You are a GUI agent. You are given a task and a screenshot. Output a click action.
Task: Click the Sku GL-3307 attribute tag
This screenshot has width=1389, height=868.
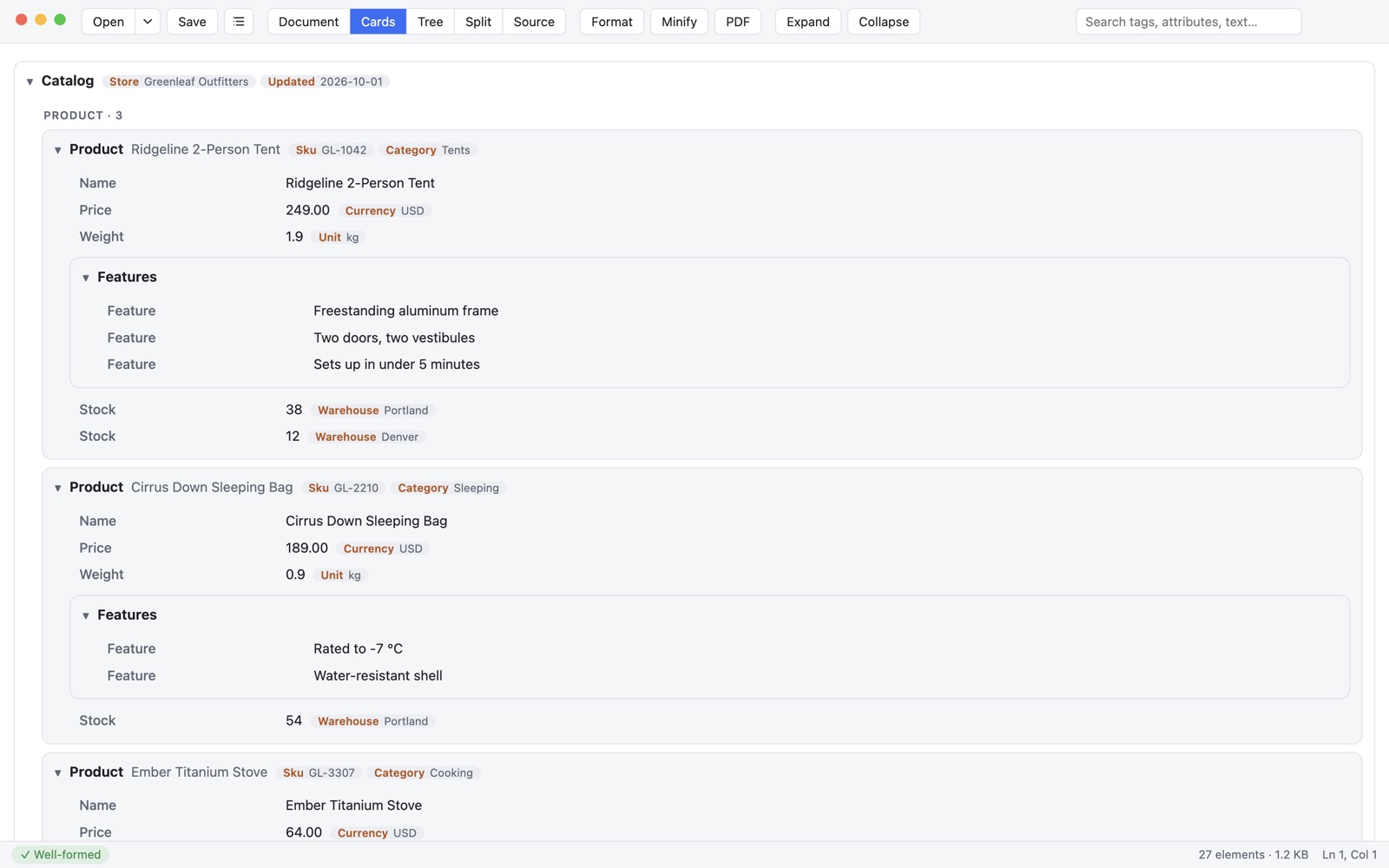pos(319,773)
